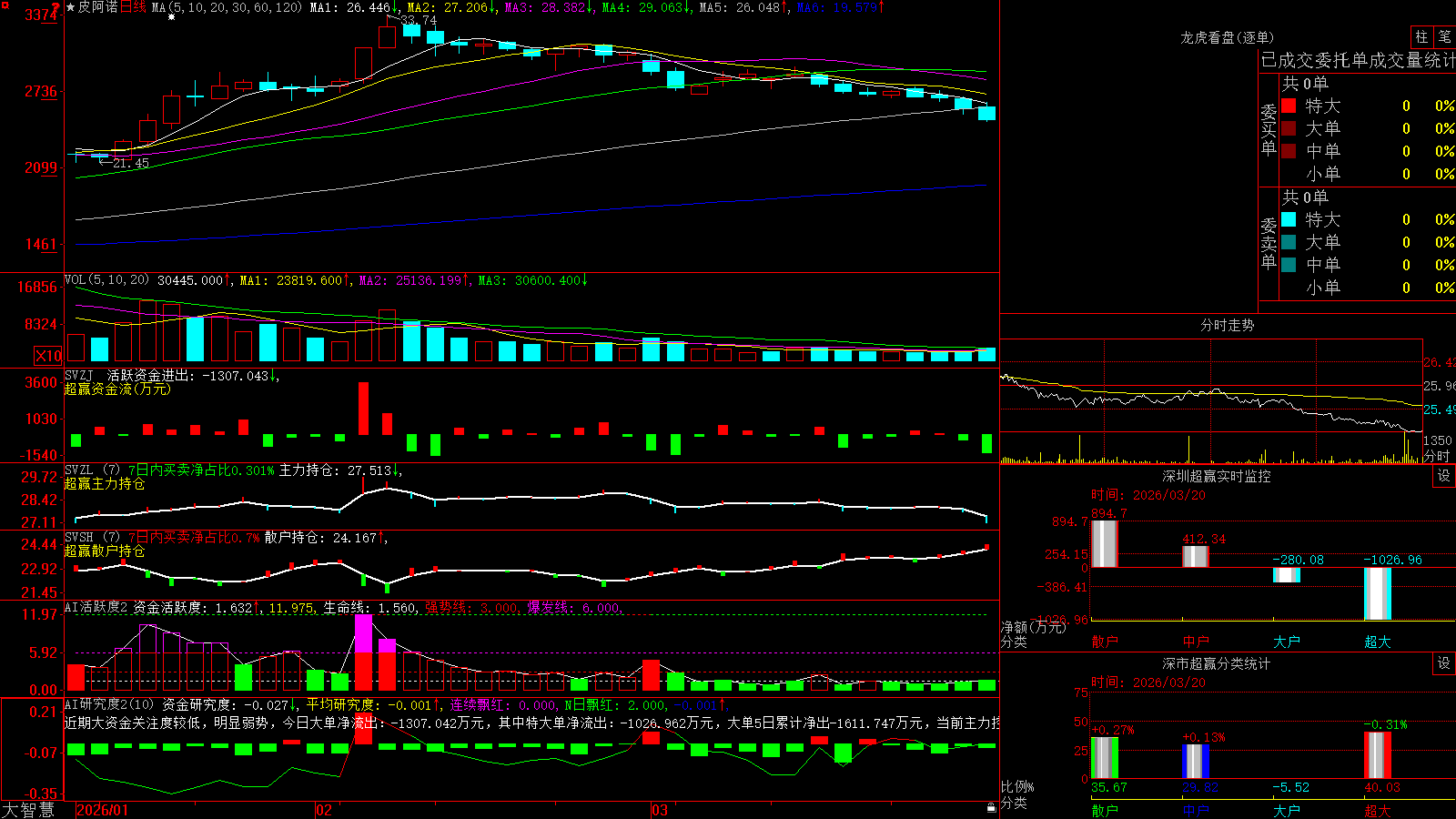Image resolution: width=1456 pixels, height=819 pixels.
Task: Click 时间: 2026/03/20 in 深圳超赢实时监控
Action: tap(1148, 495)
